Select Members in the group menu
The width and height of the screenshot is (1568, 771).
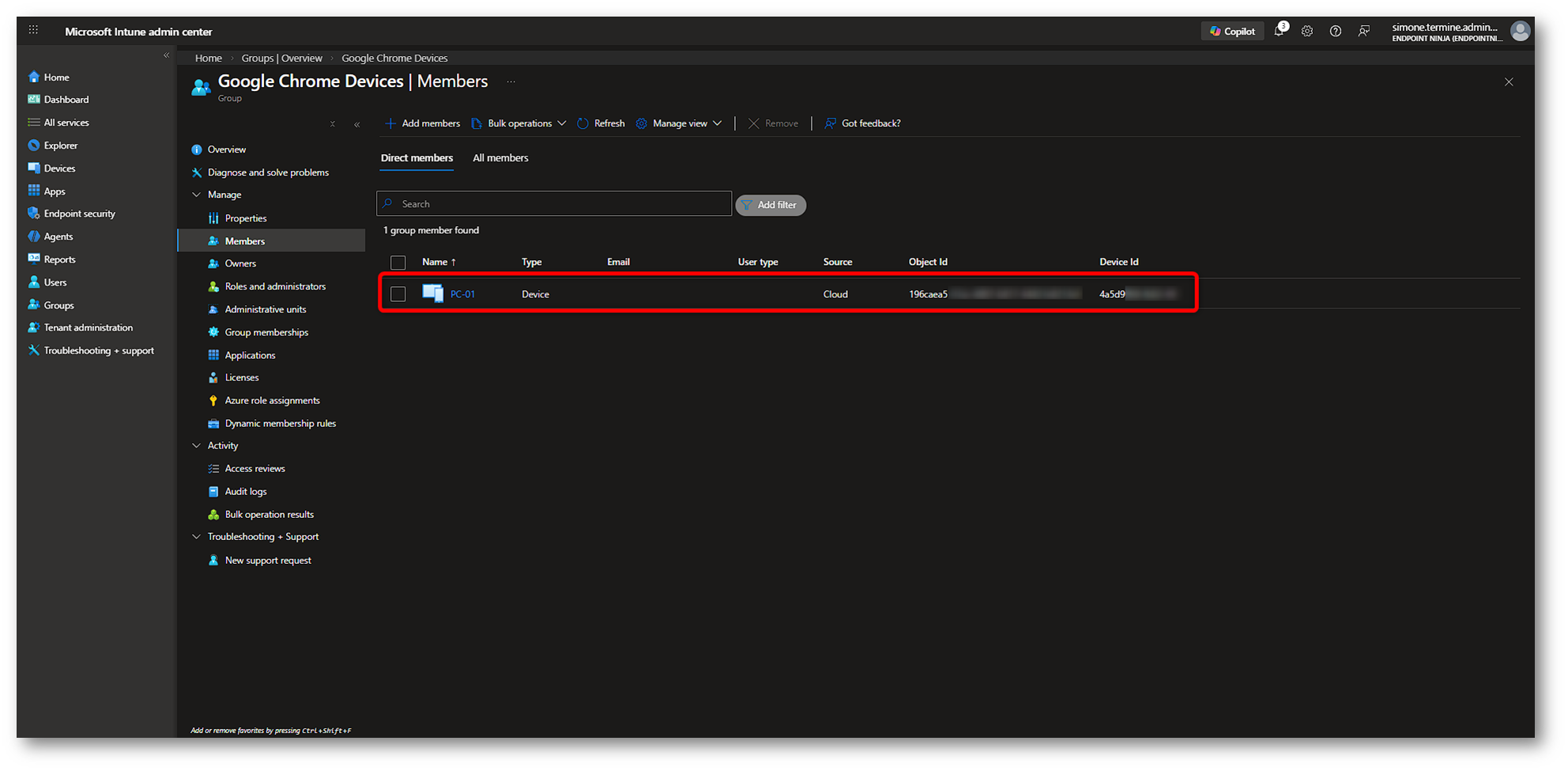click(271, 241)
